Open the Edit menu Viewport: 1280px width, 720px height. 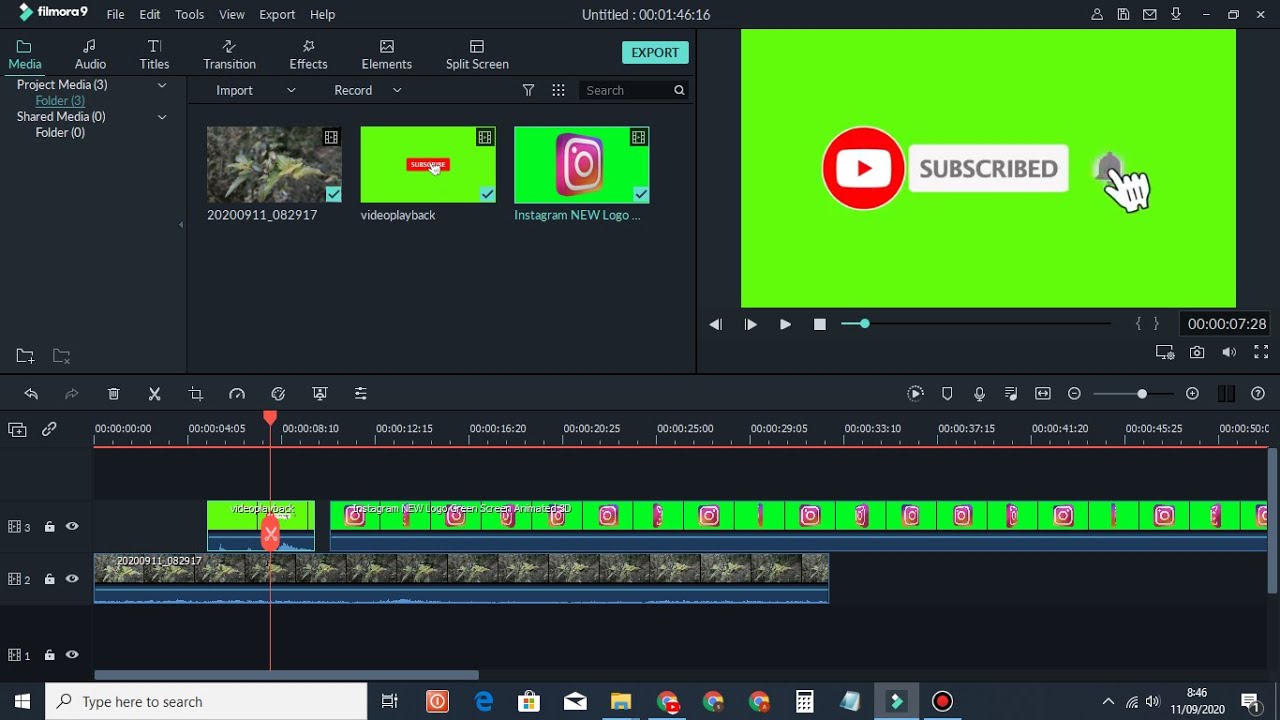click(x=150, y=15)
